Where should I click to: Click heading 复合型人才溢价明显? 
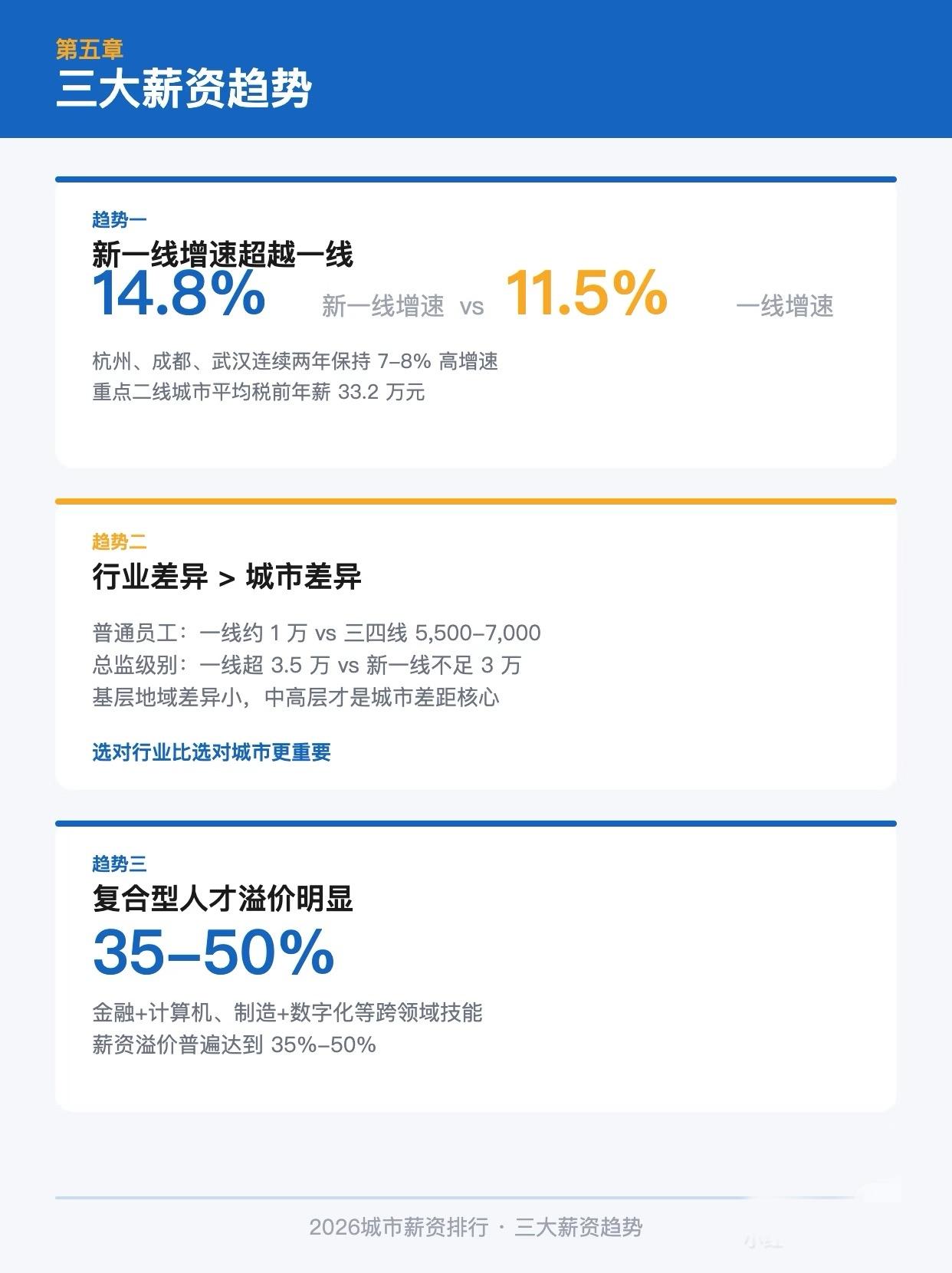pyautogui.click(x=222, y=898)
